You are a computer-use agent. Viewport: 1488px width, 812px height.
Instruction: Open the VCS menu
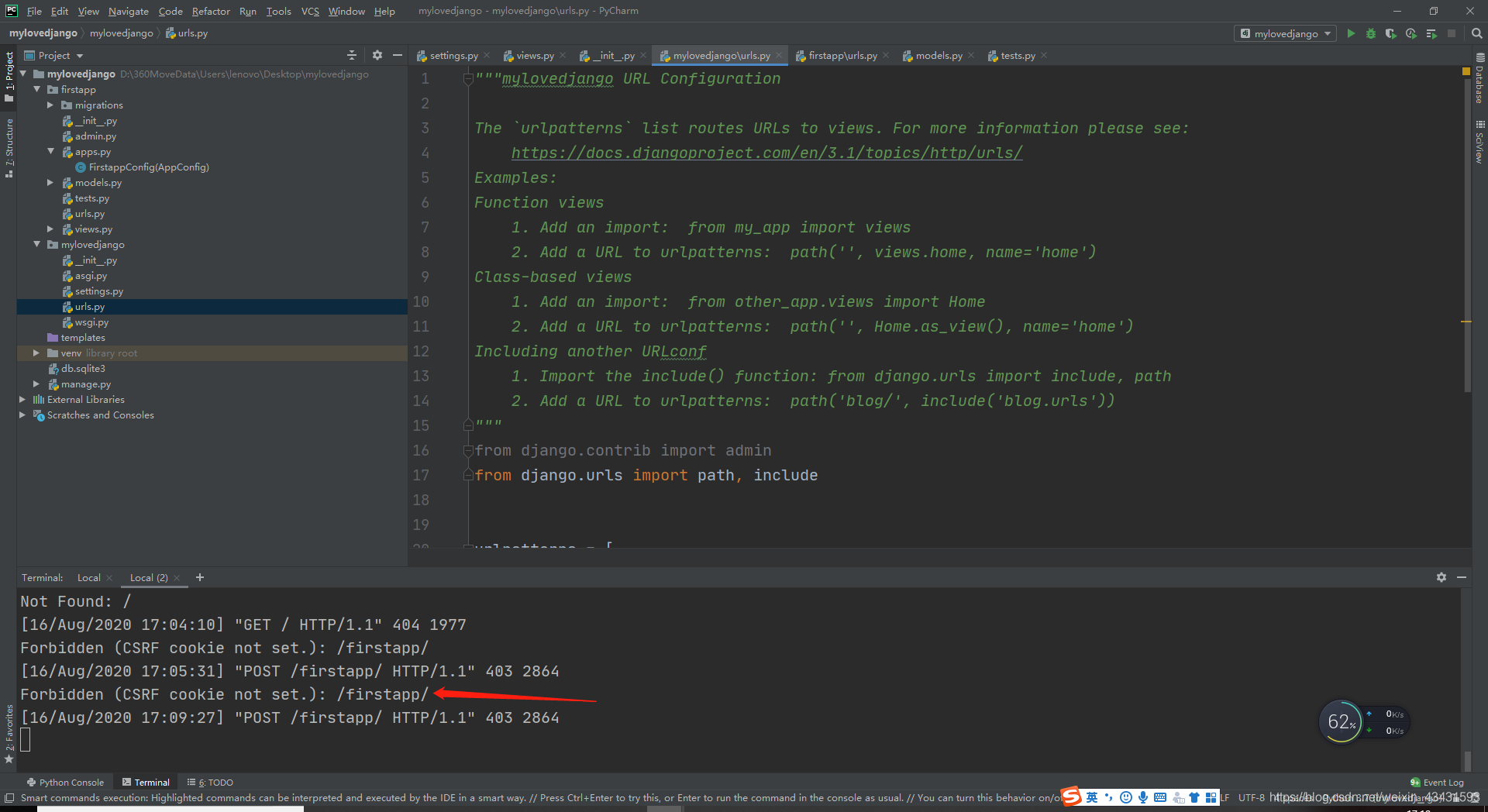310,11
